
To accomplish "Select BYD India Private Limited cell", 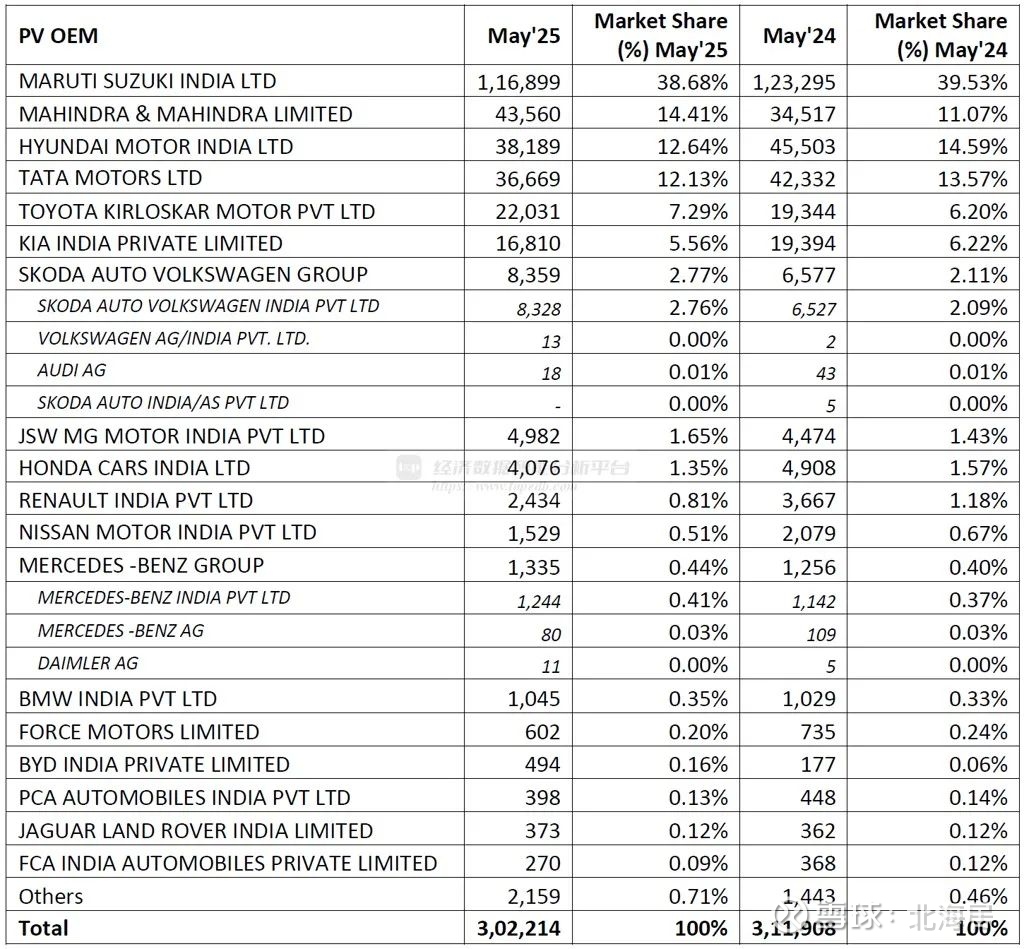I will tap(154, 764).
